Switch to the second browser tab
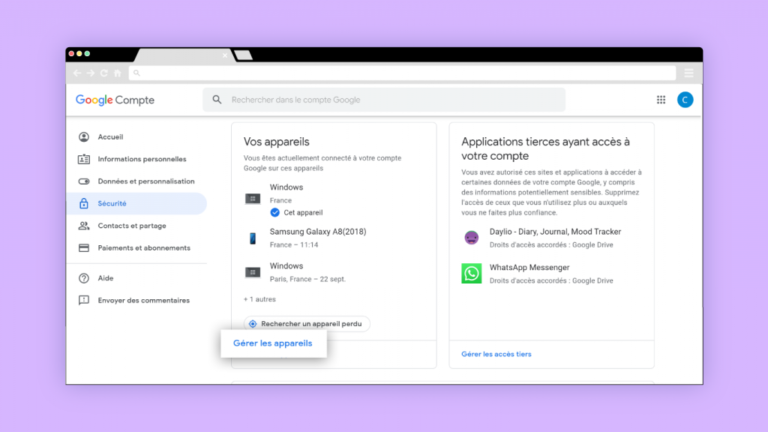Viewport: 768px width, 432px height. [243, 55]
